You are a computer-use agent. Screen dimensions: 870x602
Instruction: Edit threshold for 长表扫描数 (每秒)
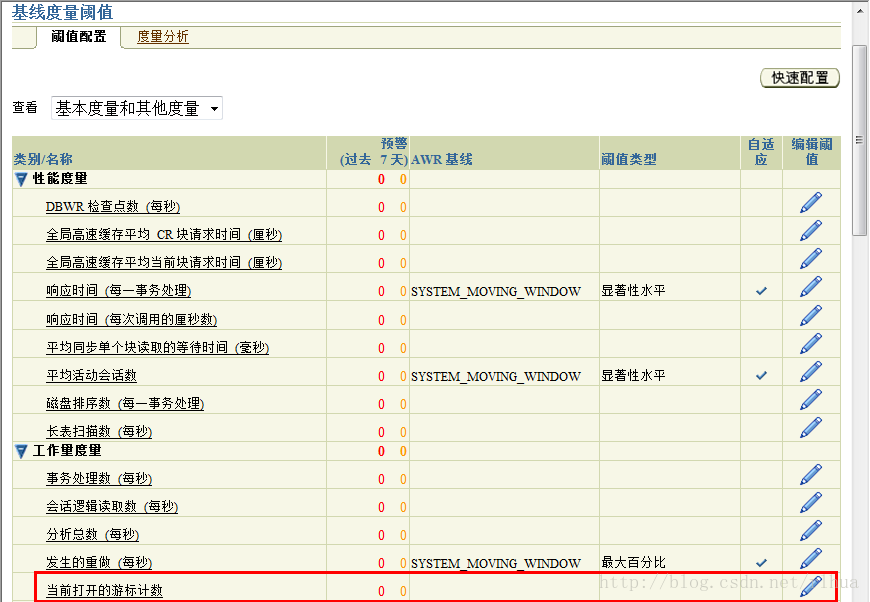tap(811, 428)
